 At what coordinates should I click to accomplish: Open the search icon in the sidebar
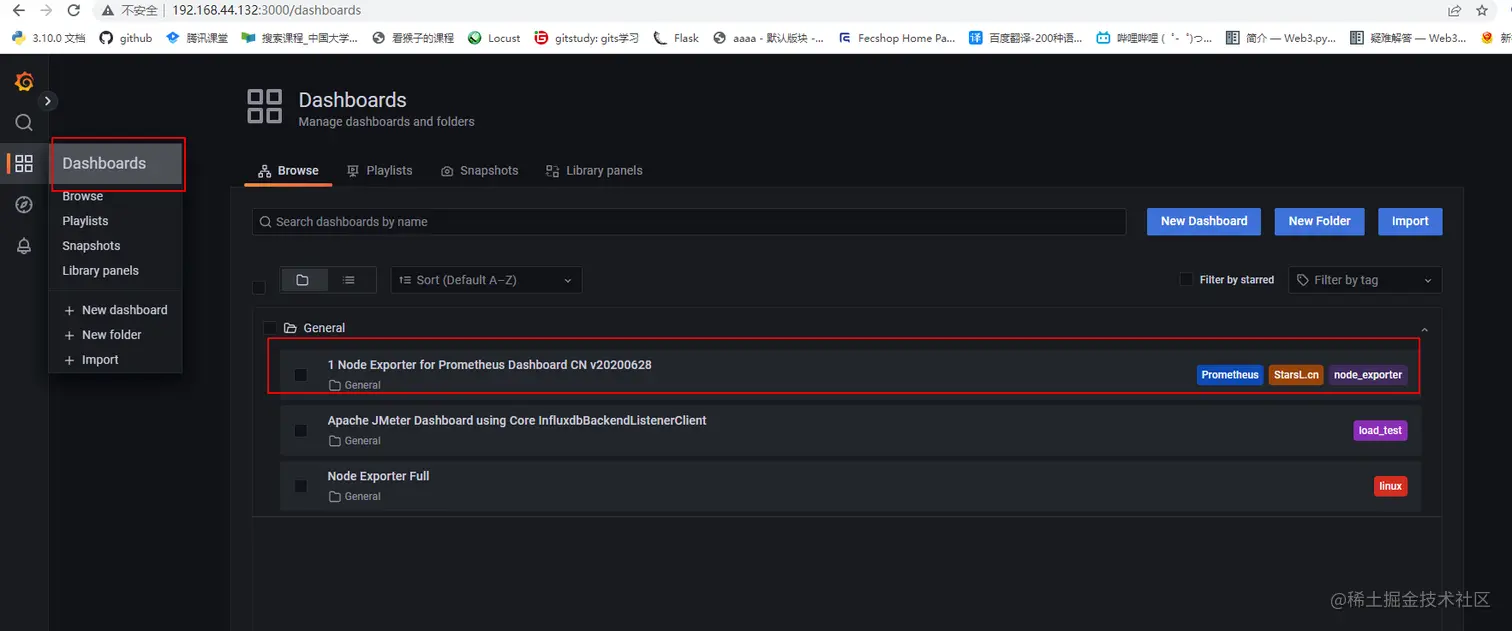tap(24, 122)
